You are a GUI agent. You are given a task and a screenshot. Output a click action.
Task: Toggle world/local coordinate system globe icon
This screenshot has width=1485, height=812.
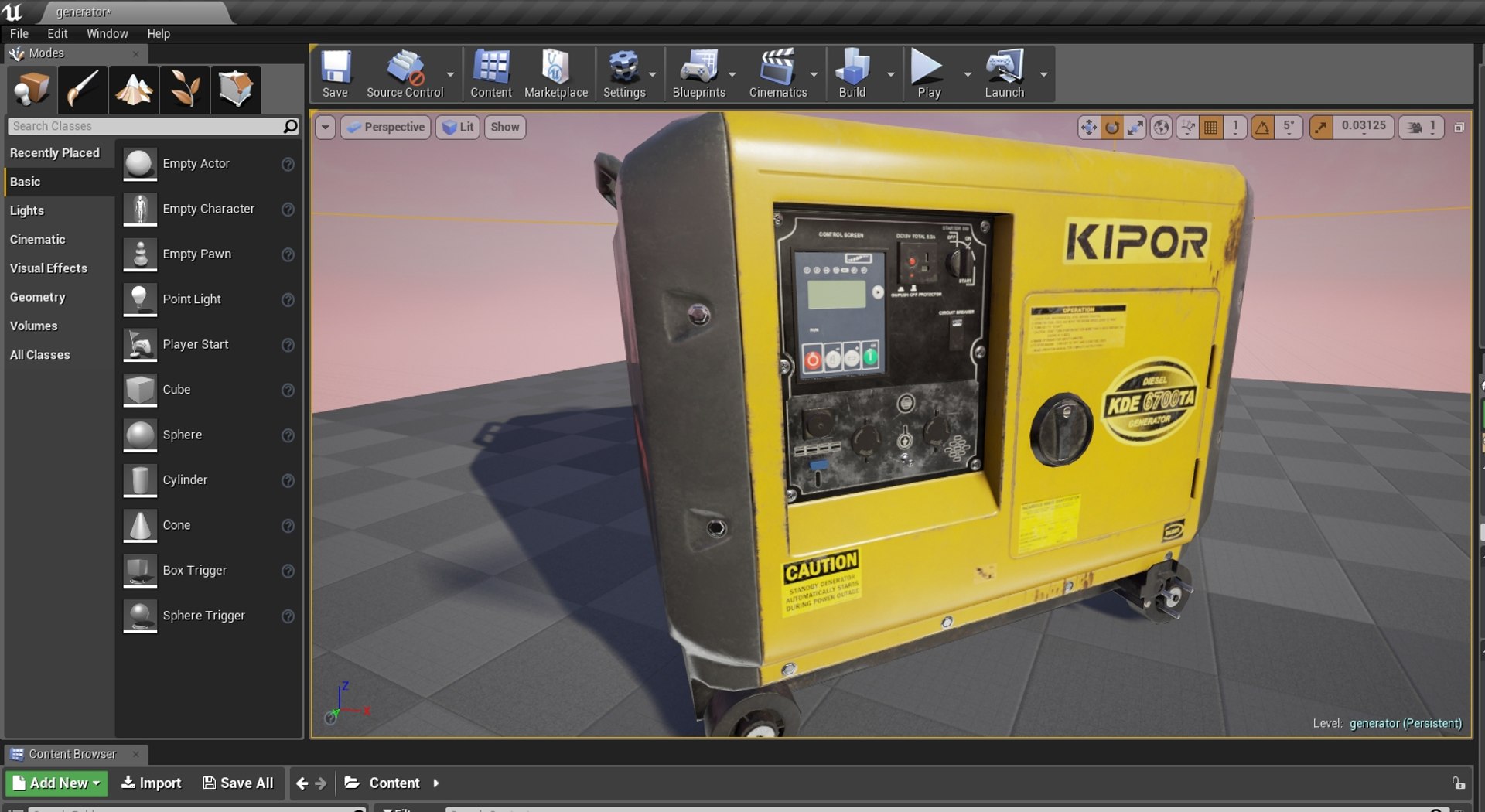click(1161, 128)
